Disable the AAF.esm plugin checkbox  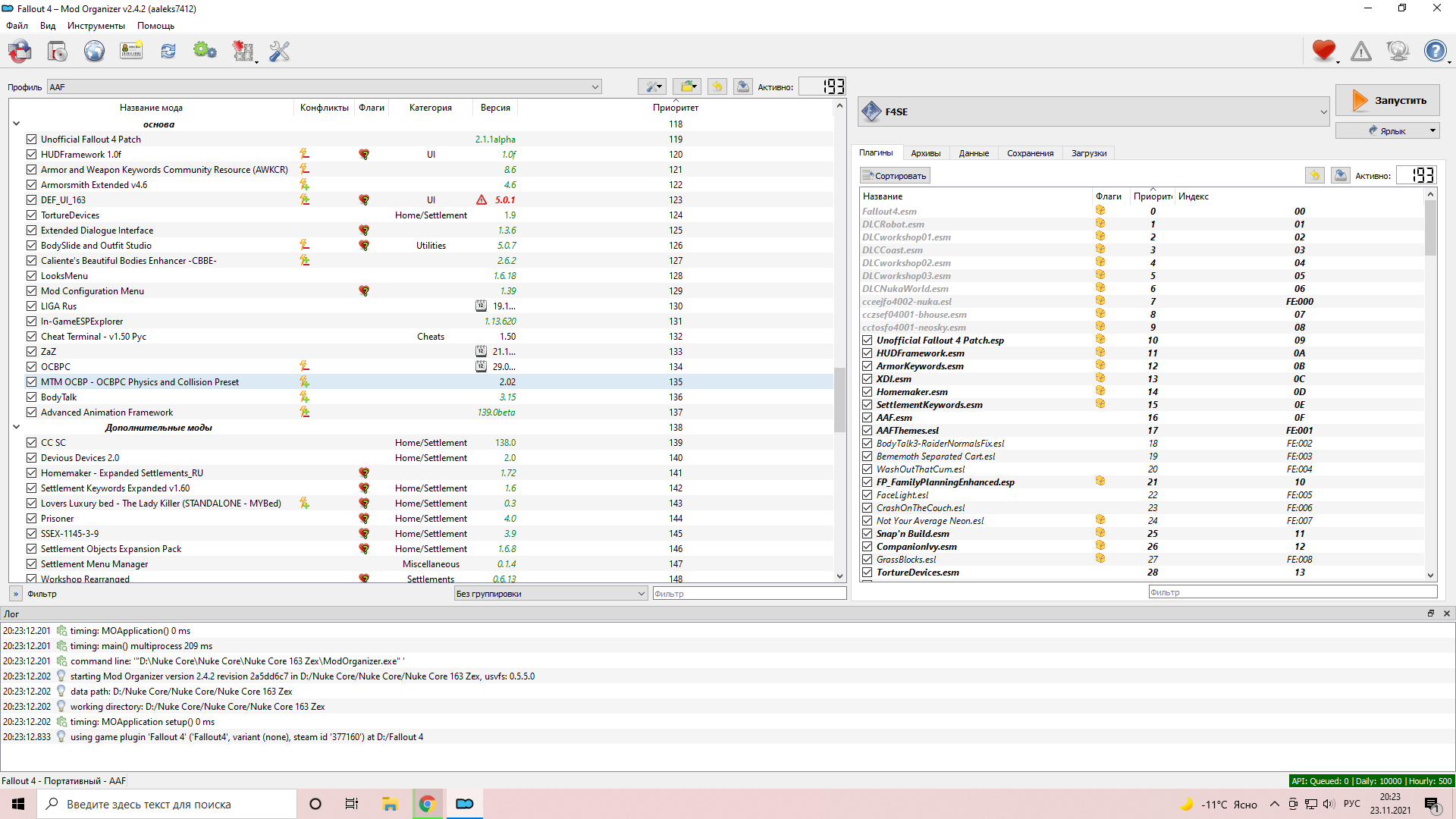click(867, 418)
